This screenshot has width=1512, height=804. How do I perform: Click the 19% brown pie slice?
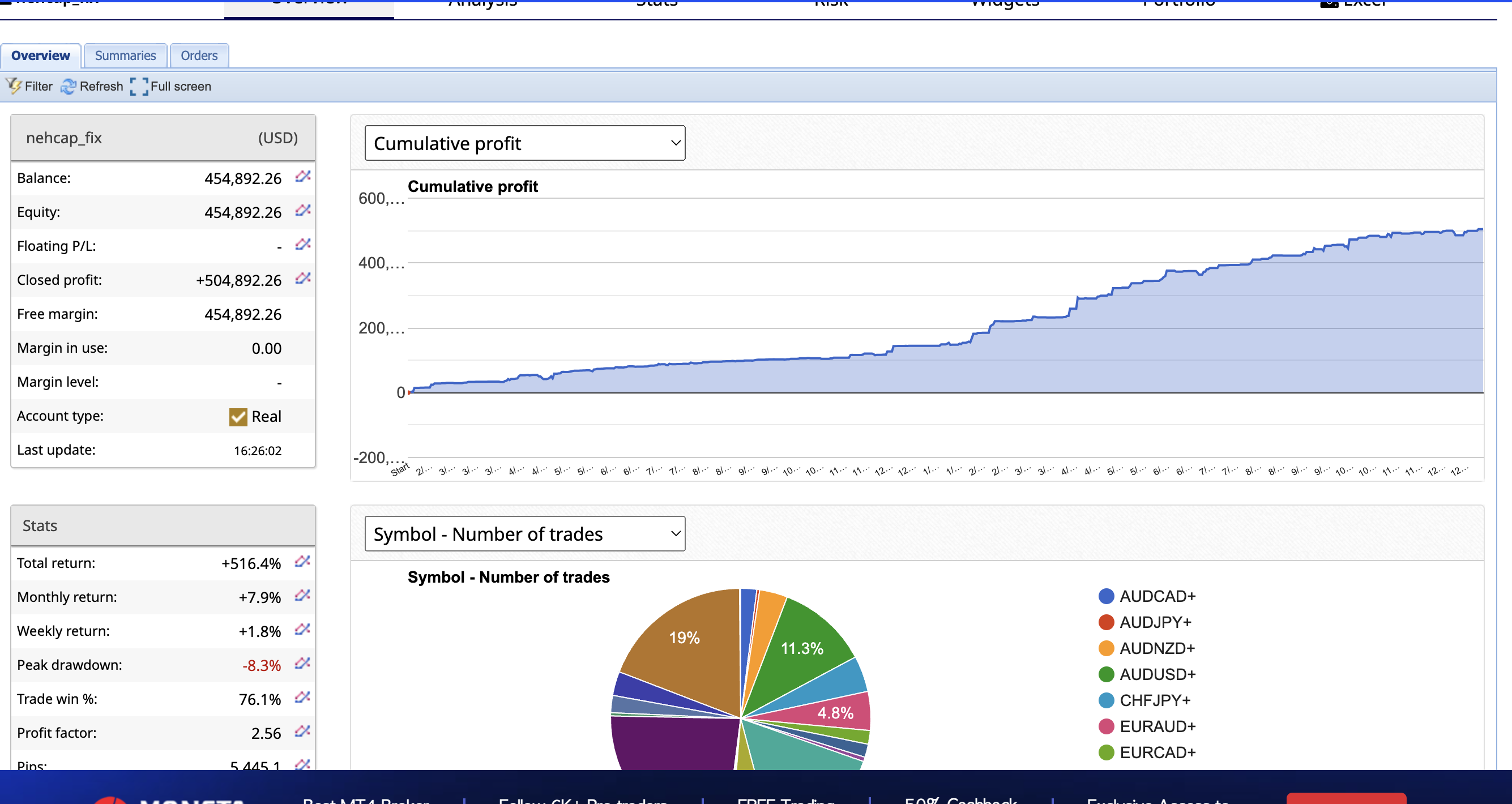coord(684,638)
